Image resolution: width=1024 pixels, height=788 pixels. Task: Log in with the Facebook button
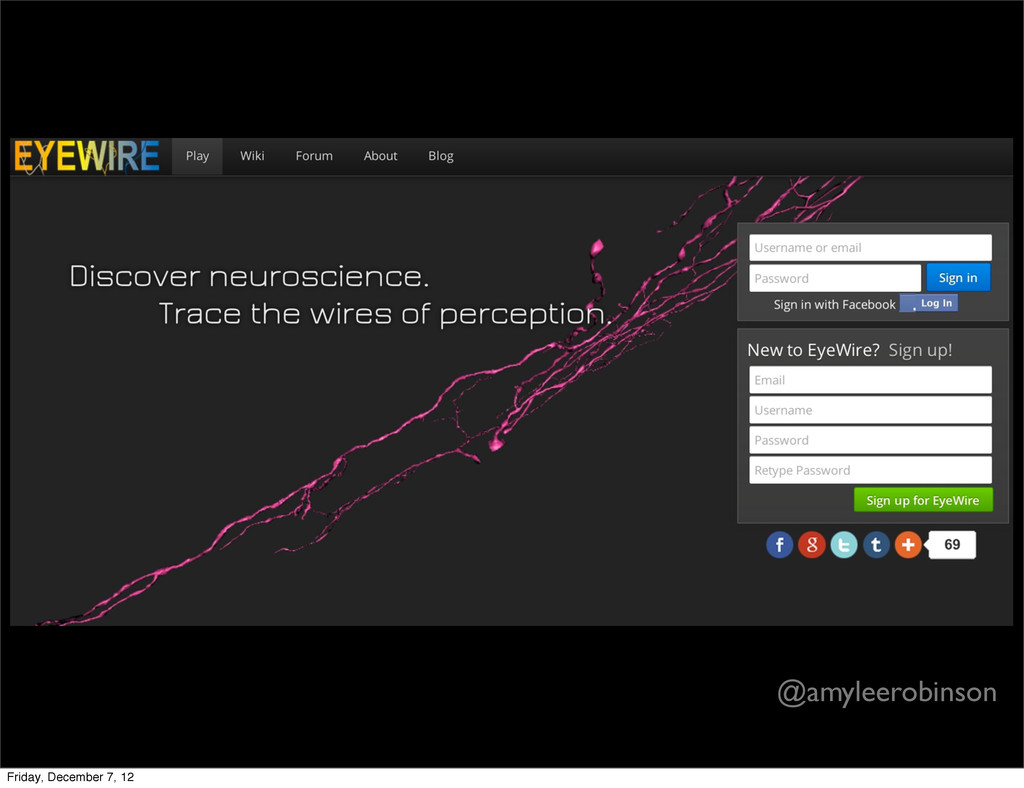[x=929, y=303]
